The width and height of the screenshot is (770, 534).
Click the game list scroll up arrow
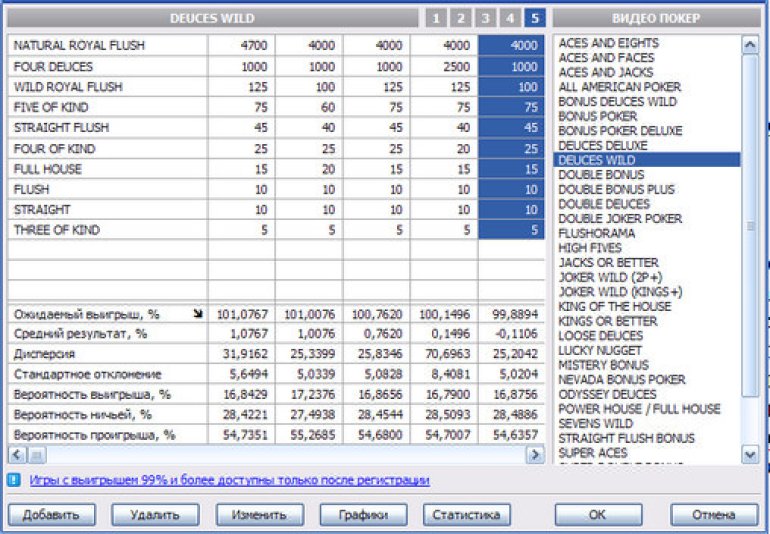click(x=751, y=44)
